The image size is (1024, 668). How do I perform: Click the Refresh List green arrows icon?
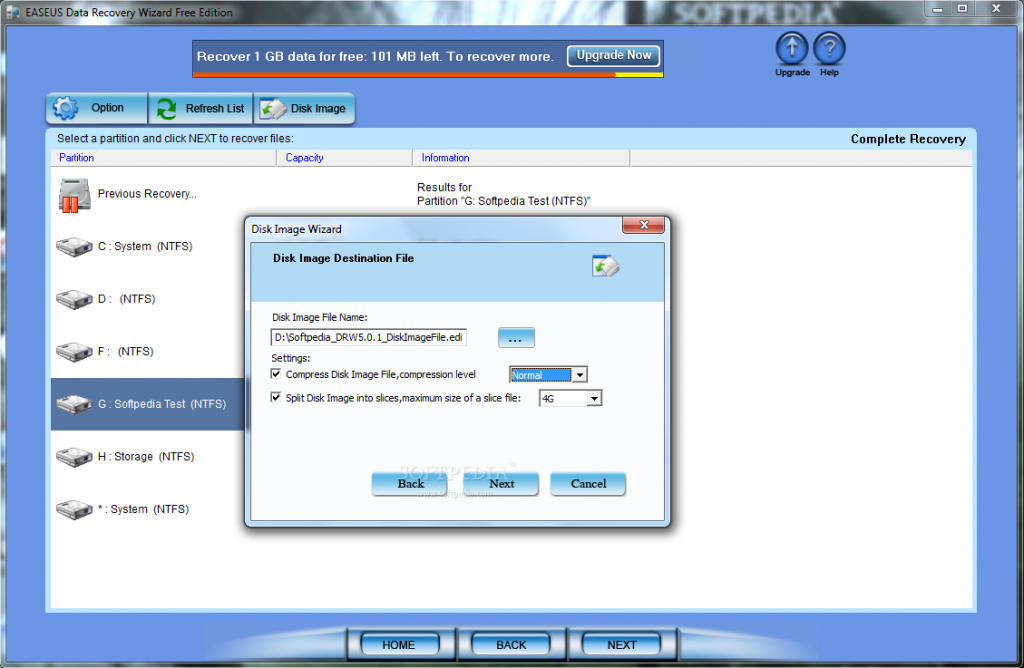(167, 108)
